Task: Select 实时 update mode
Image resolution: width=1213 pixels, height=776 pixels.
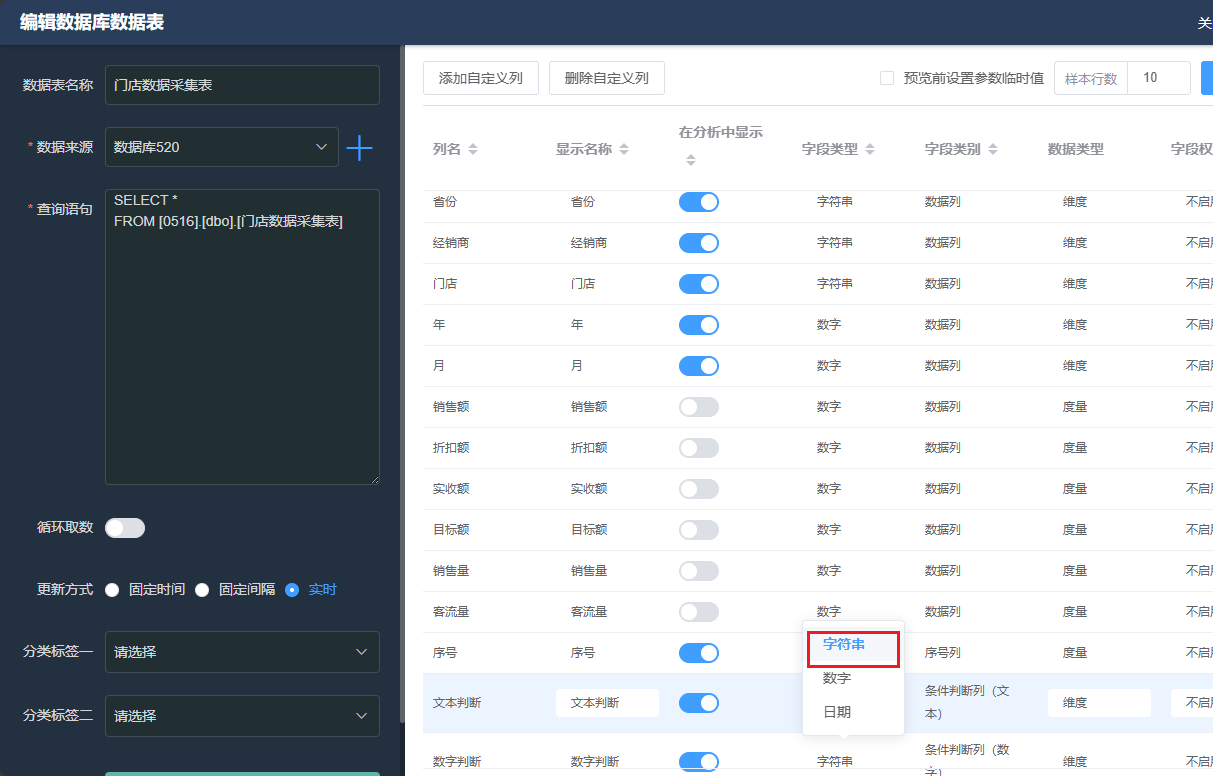Action: pos(292,590)
